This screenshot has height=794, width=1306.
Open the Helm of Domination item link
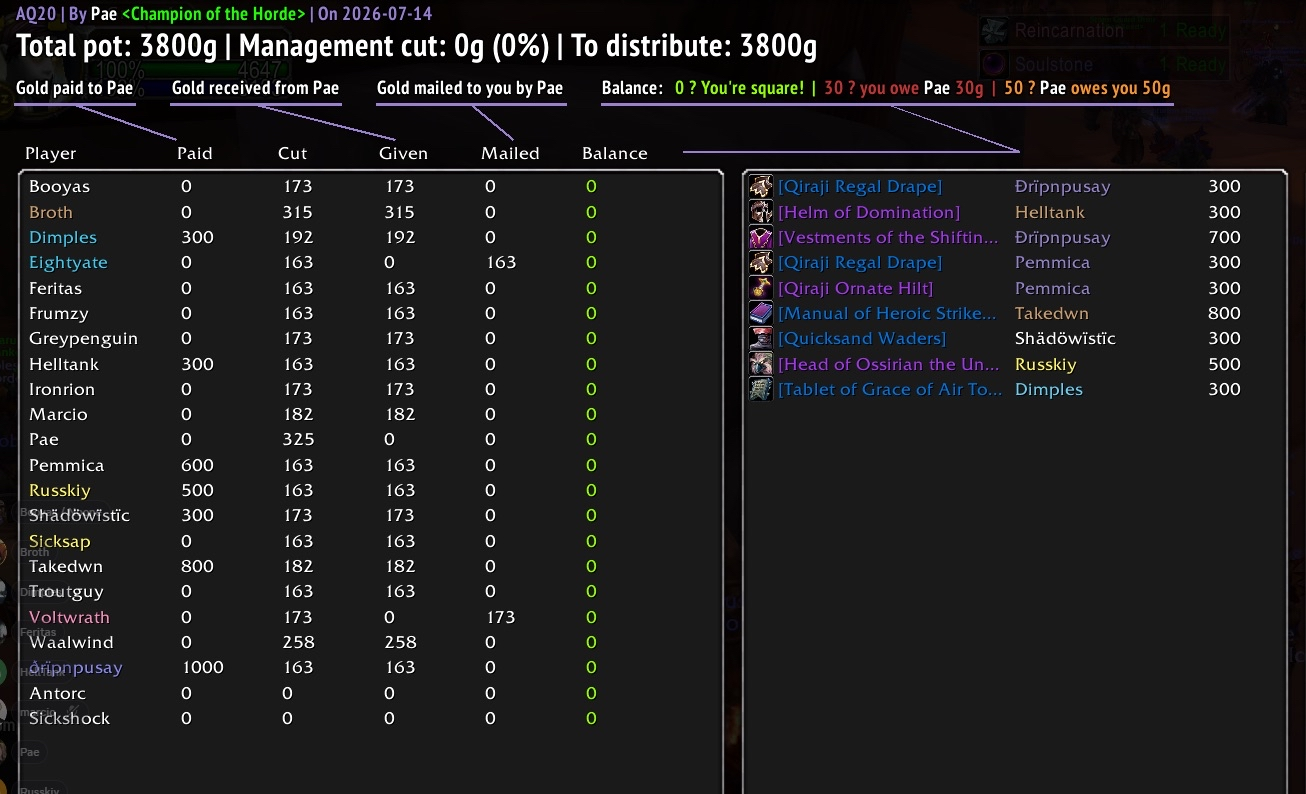[869, 212]
